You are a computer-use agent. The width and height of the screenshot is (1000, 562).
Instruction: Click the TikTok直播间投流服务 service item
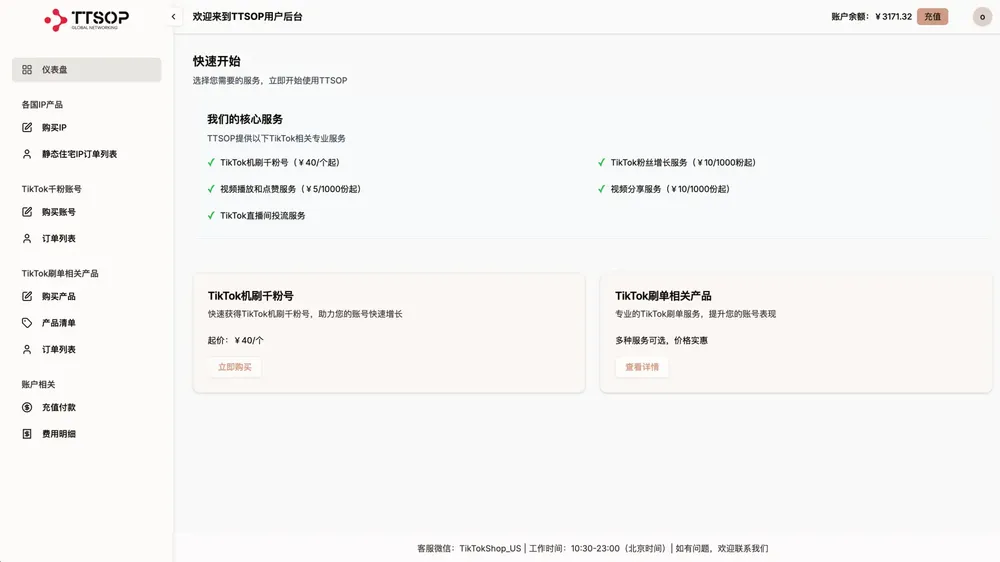pyautogui.click(x=263, y=216)
